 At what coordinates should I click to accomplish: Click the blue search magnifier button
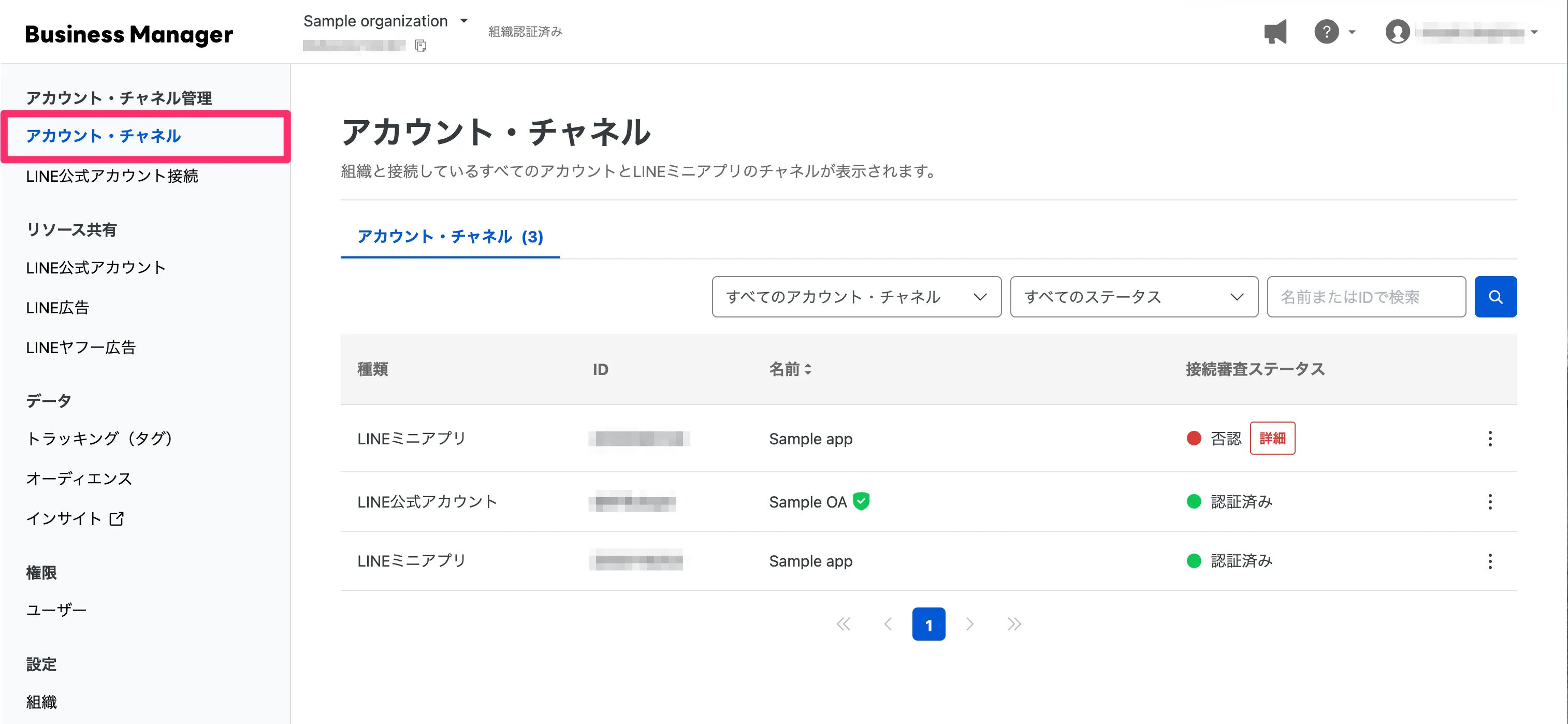(x=1495, y=297)
